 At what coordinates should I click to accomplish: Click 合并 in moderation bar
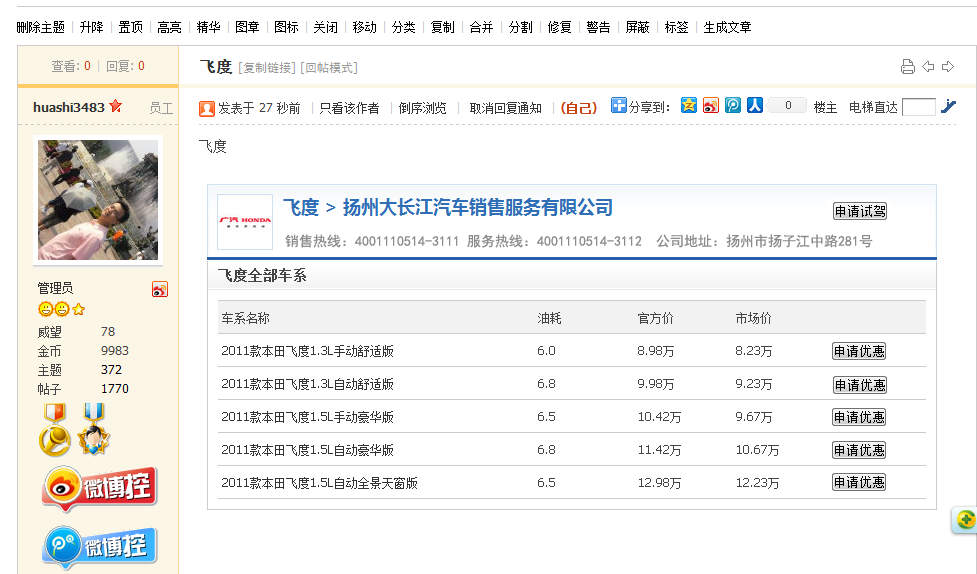(x=482, y=27)
